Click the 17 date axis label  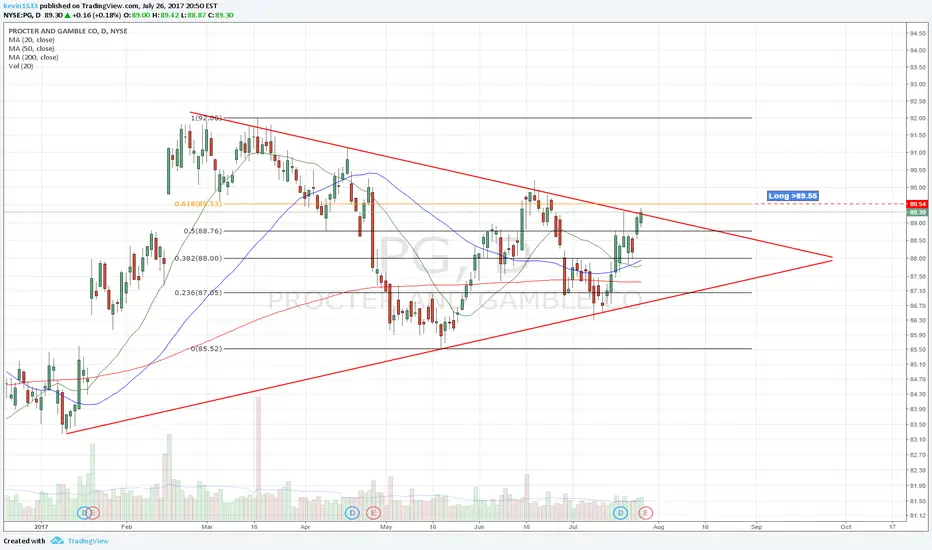point(892,527)
